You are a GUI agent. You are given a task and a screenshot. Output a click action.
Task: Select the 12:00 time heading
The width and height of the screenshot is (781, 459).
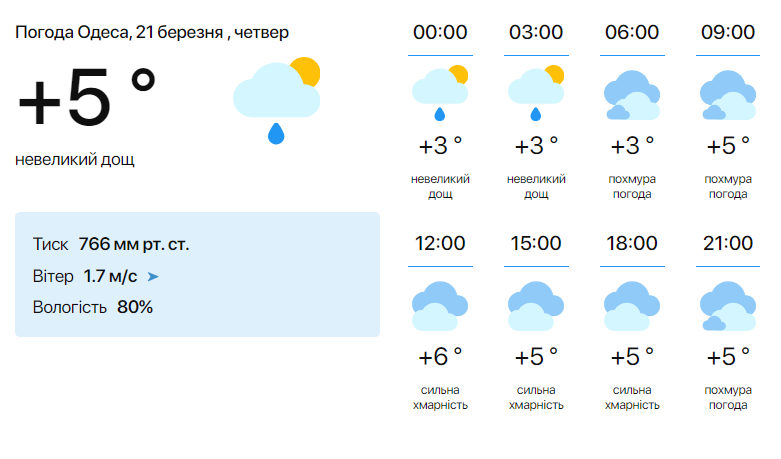[440, 243]
